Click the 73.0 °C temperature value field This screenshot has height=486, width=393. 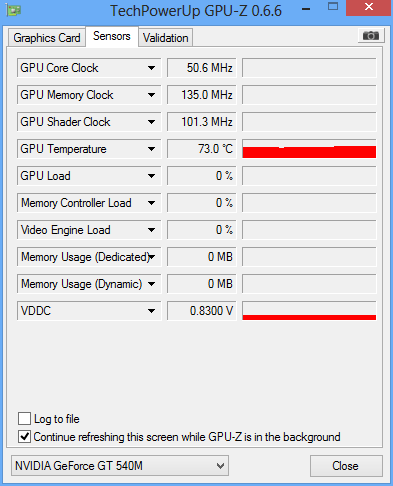201,149
